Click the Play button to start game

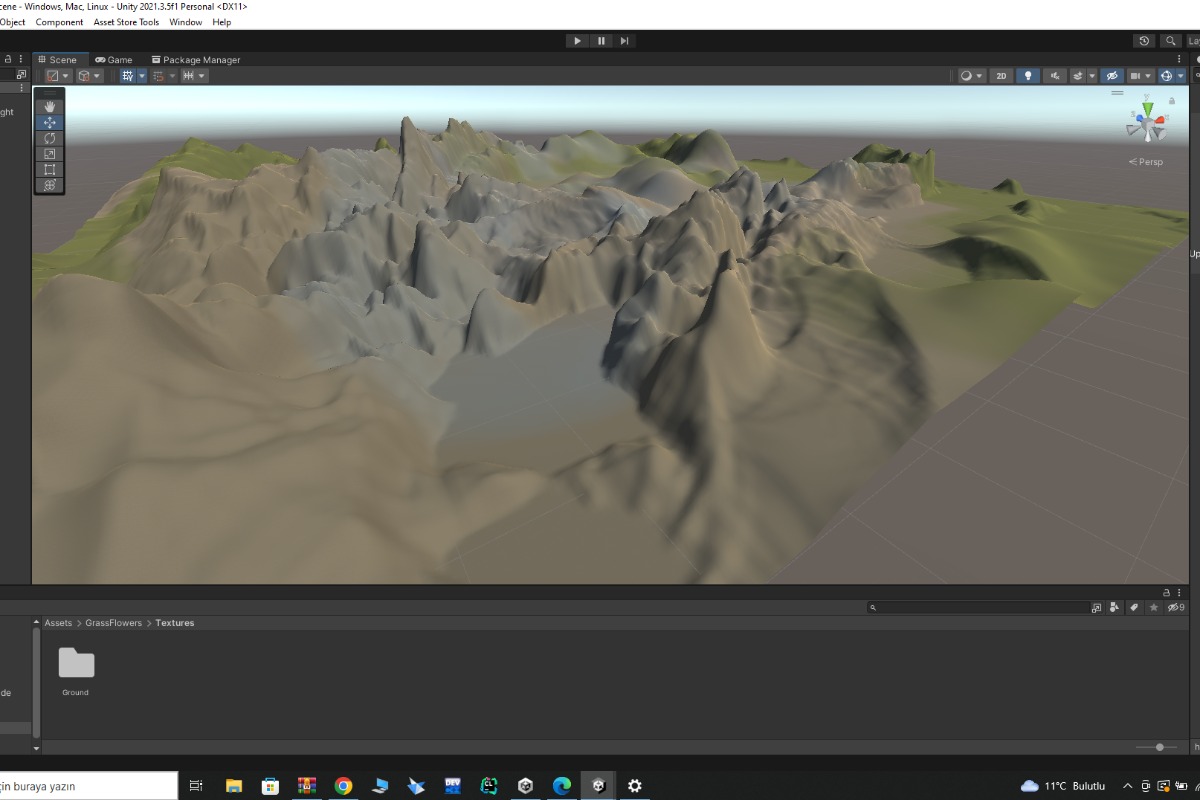coord(577,41)
